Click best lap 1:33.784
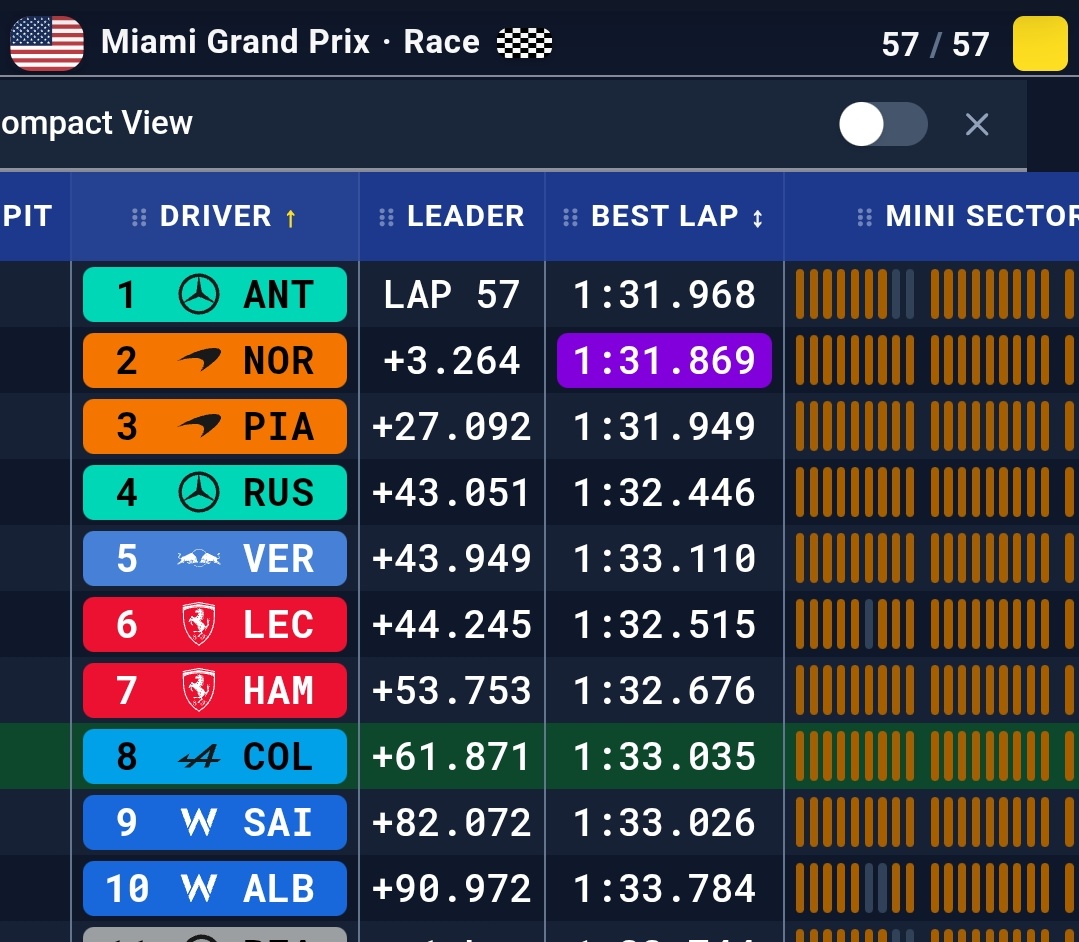The height and width of the screenshot is (942, 1079). coord(664,889)
